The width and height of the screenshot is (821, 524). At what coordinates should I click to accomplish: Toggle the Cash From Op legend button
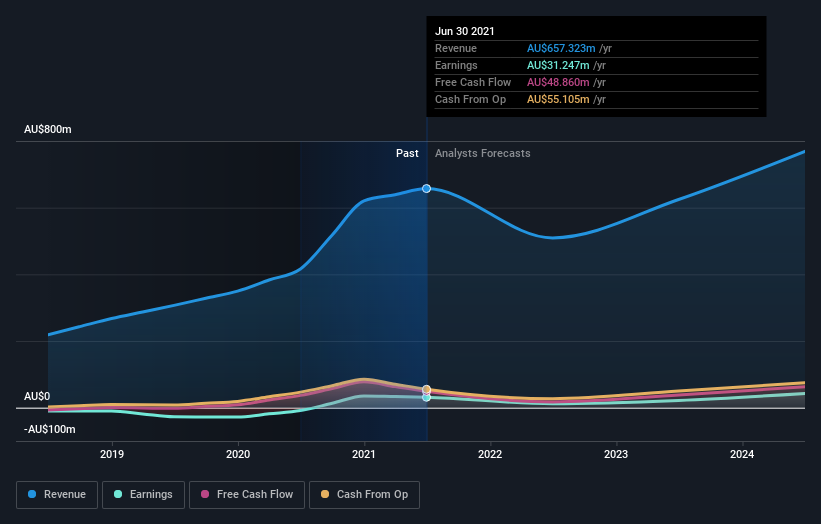(364, 495)
